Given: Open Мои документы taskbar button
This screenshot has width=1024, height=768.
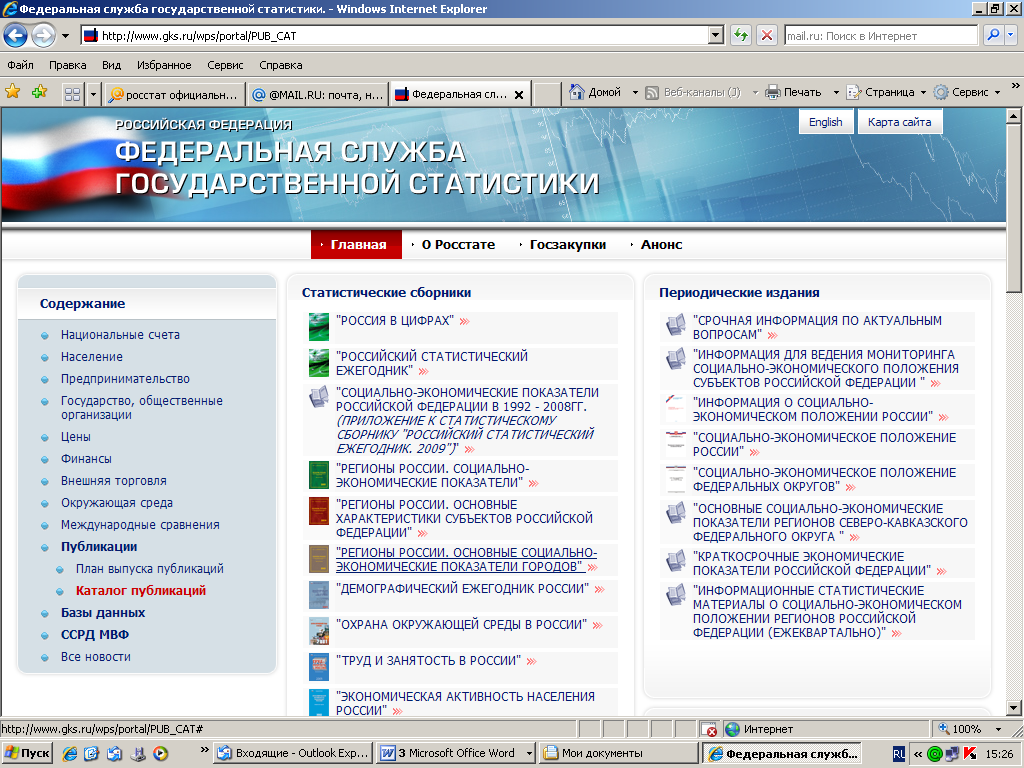Looking at the screenshot, I should point(620,753).
